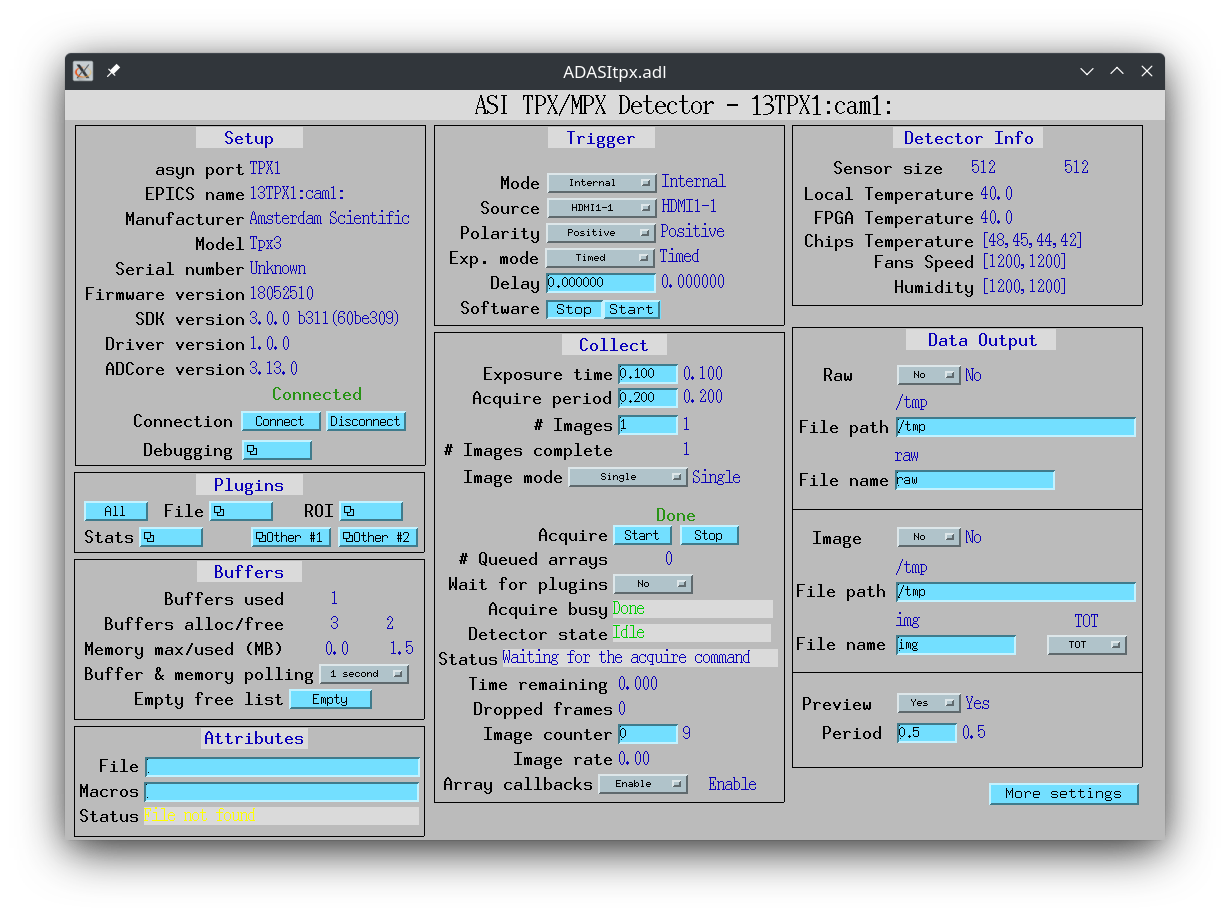Click the Connect button
The height and width of the screenshot is (917, 1230).
(281, 422)
